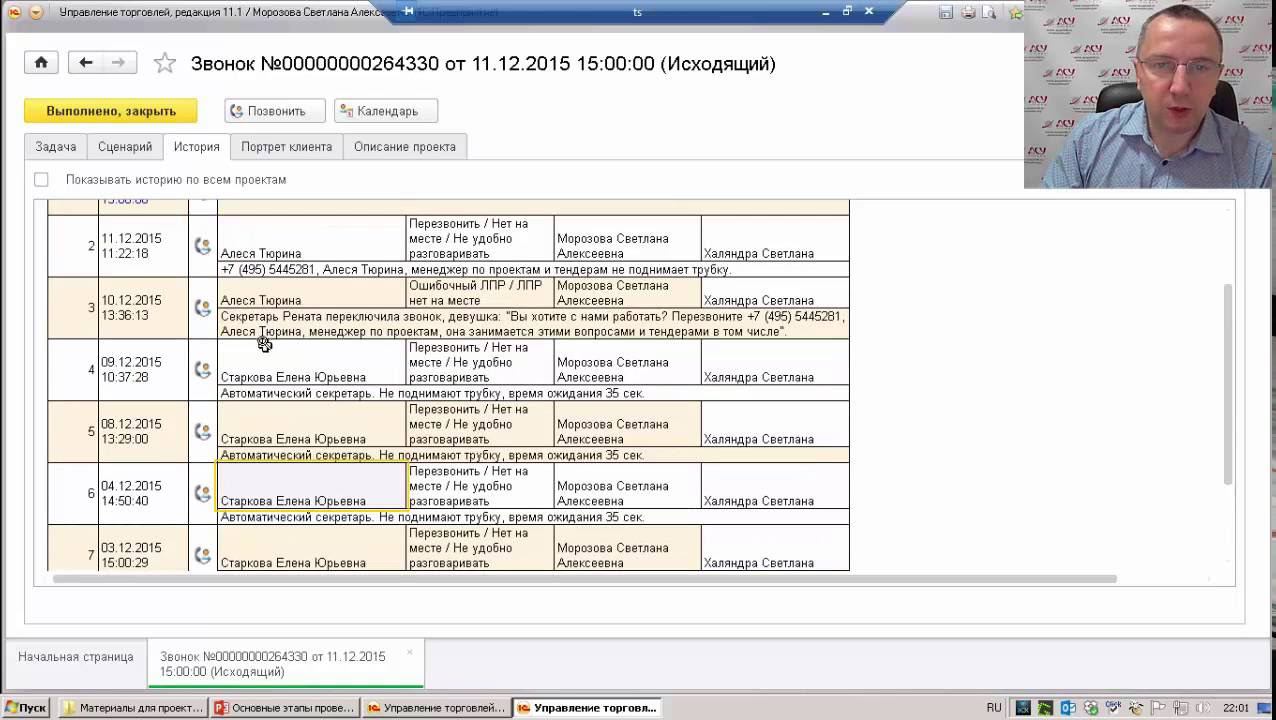Click the call icon in row 3
1276x720 pixels.
point(203,308)
